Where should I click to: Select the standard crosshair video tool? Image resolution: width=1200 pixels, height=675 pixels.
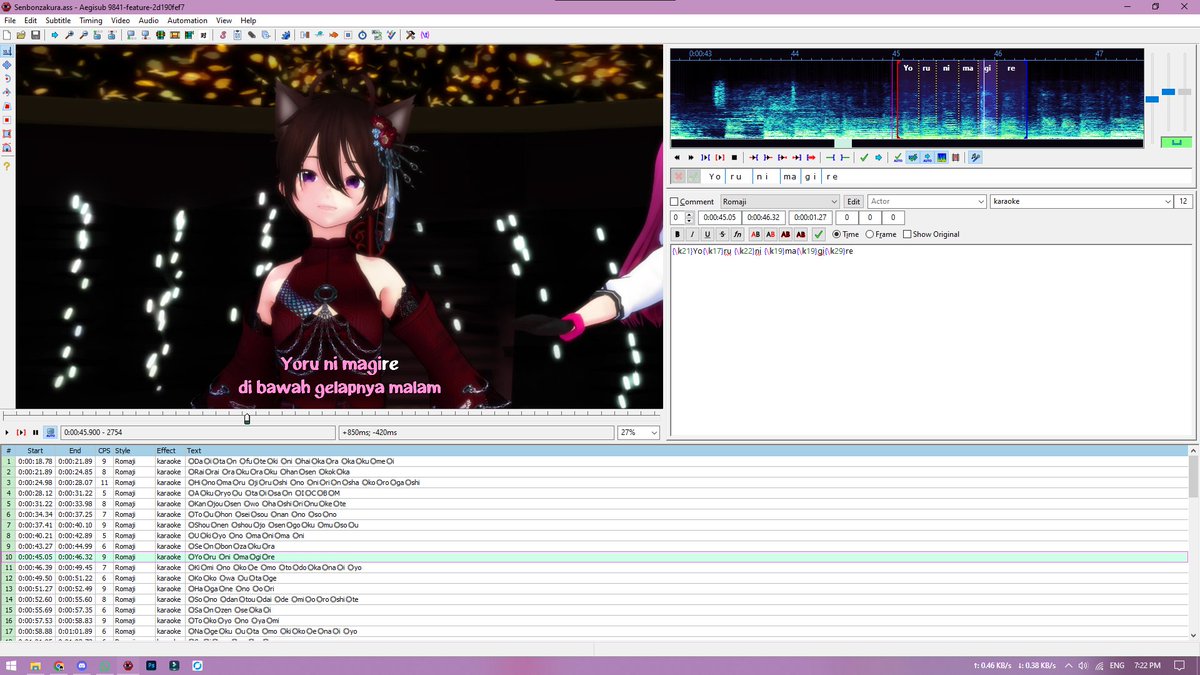tap(7, 51)
